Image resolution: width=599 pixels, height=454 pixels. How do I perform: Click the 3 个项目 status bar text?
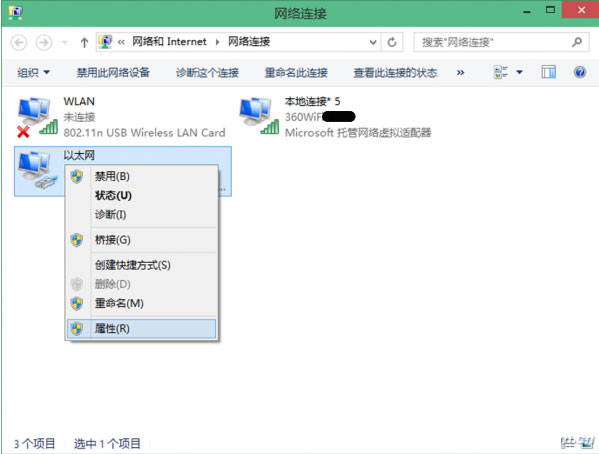[34, 444]
